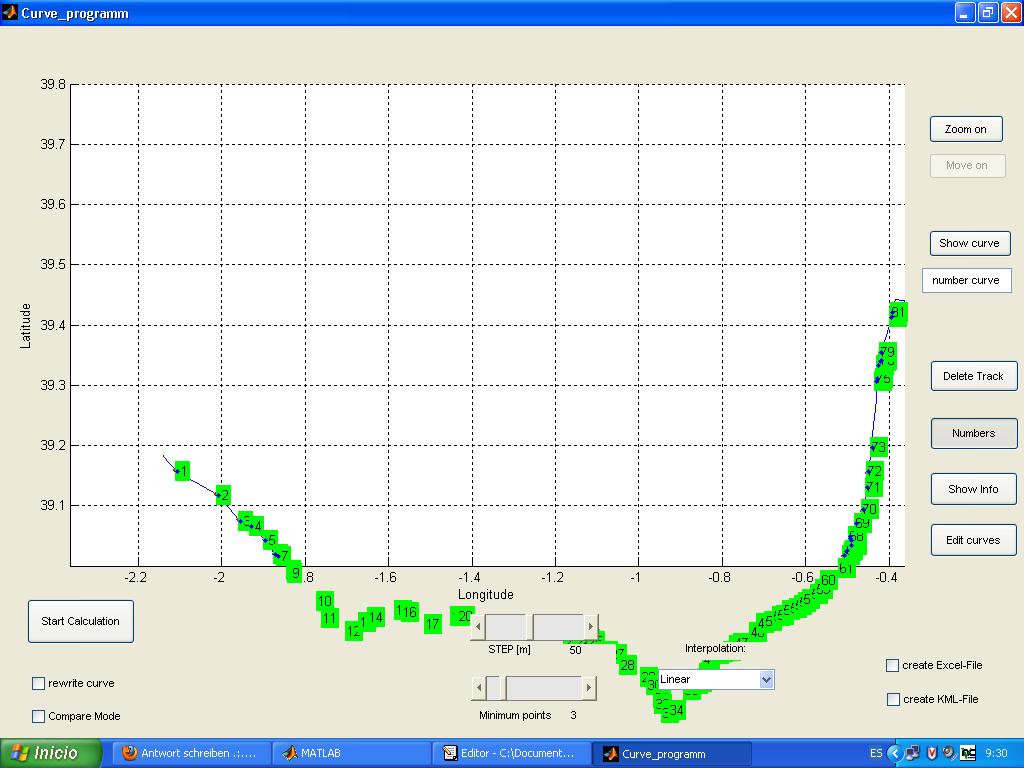
Task: Click the STEP slider left arrow
Action: click(478, 627)
